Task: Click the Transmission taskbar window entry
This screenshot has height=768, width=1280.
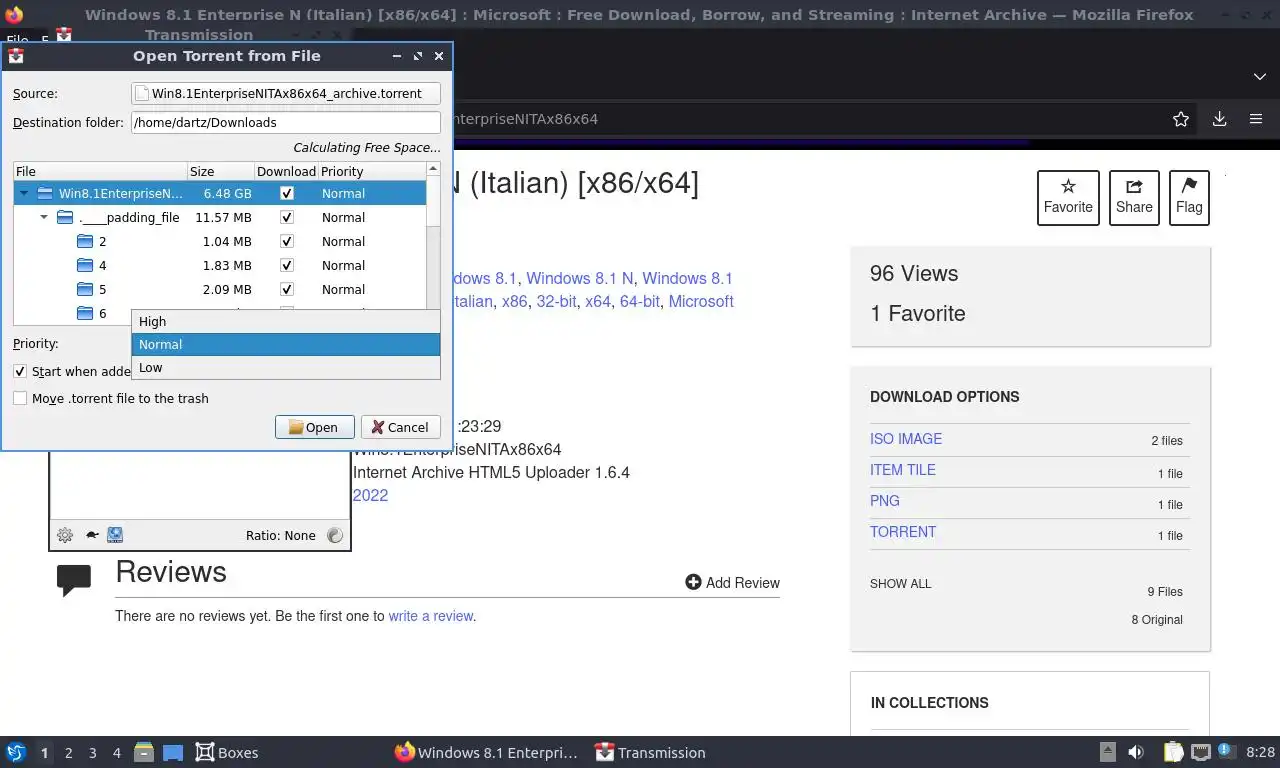Action: (650, 752)
